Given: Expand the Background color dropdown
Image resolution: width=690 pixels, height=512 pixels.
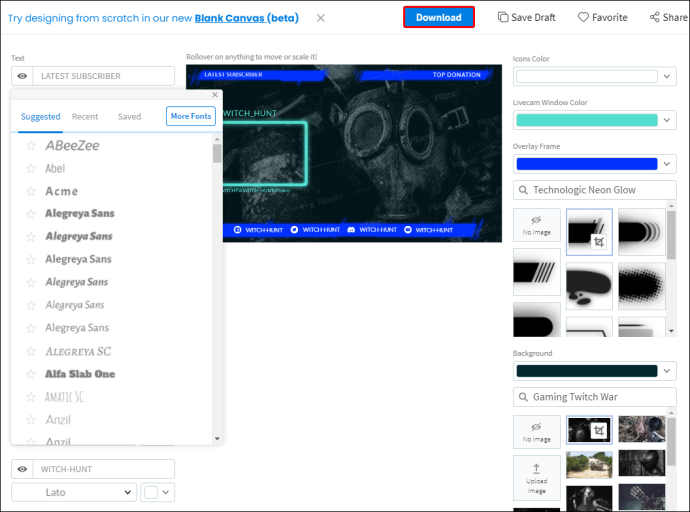Looking at the screenshot, I should [667, 371].
